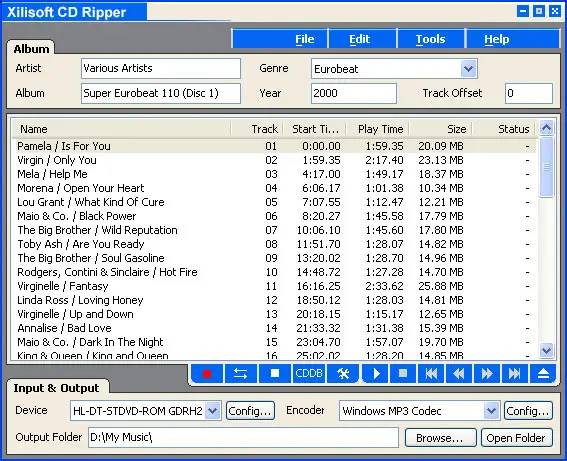
Task: Click the fast forward icon
Action: click(487, 374)
